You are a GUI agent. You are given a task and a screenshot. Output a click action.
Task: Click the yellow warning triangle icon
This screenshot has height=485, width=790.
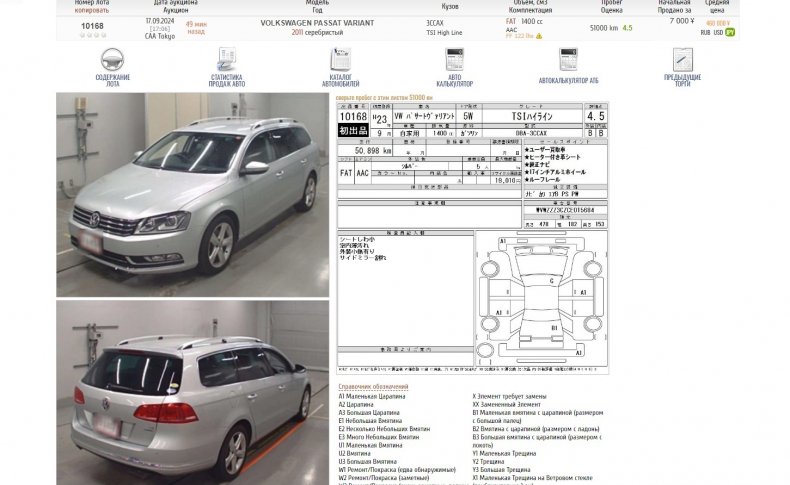coord(539,36)
